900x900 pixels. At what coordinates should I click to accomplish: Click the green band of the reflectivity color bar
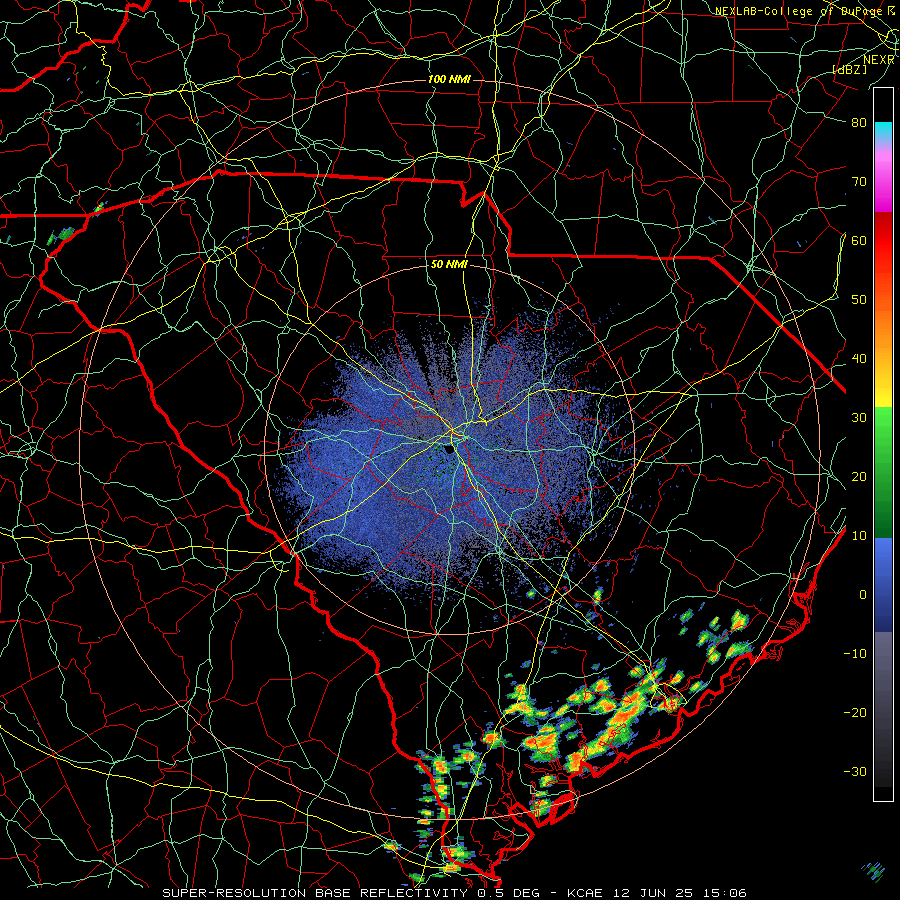883,472
